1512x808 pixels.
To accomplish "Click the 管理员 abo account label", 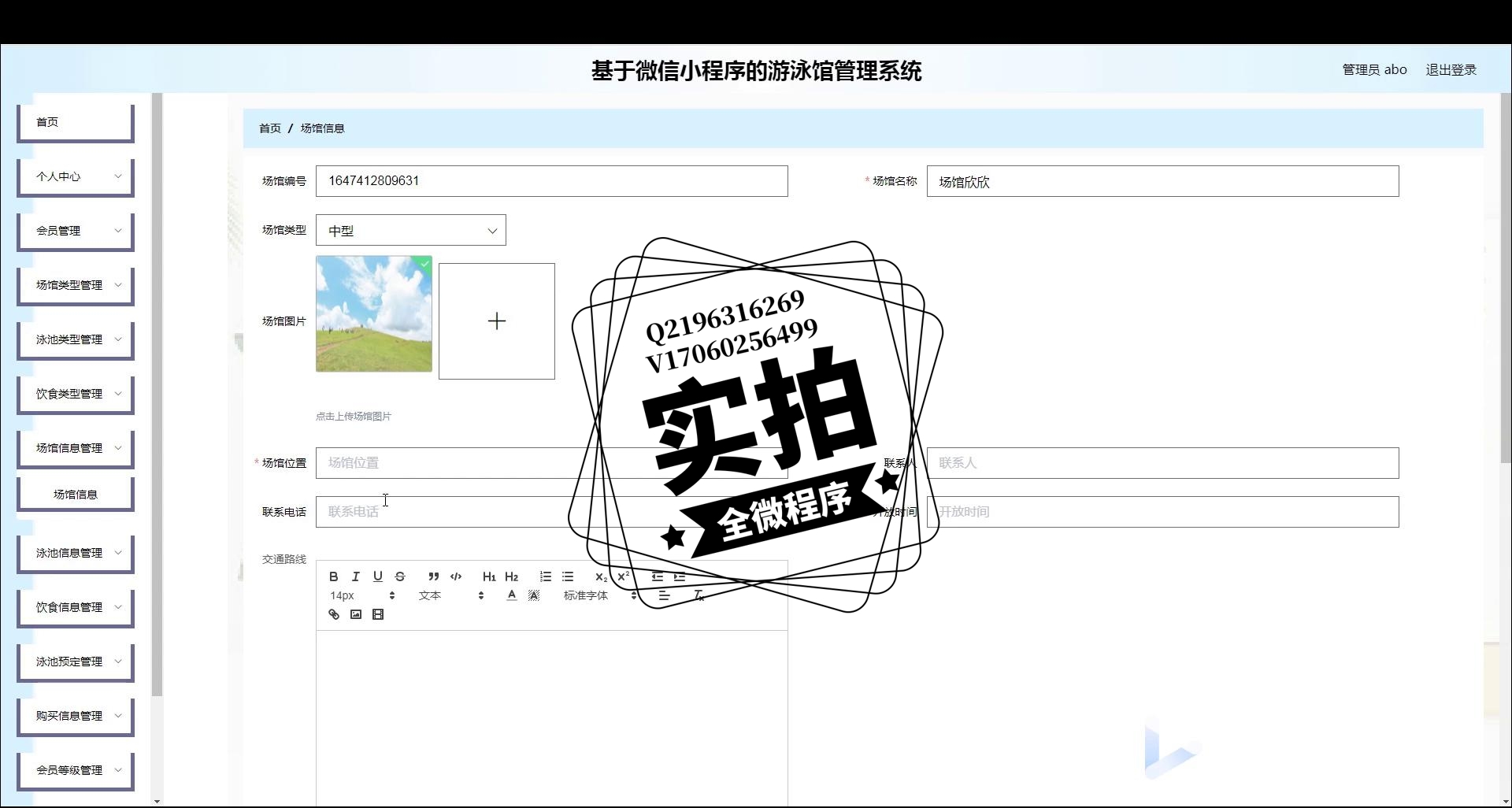I will click(x=1374, y=70).
